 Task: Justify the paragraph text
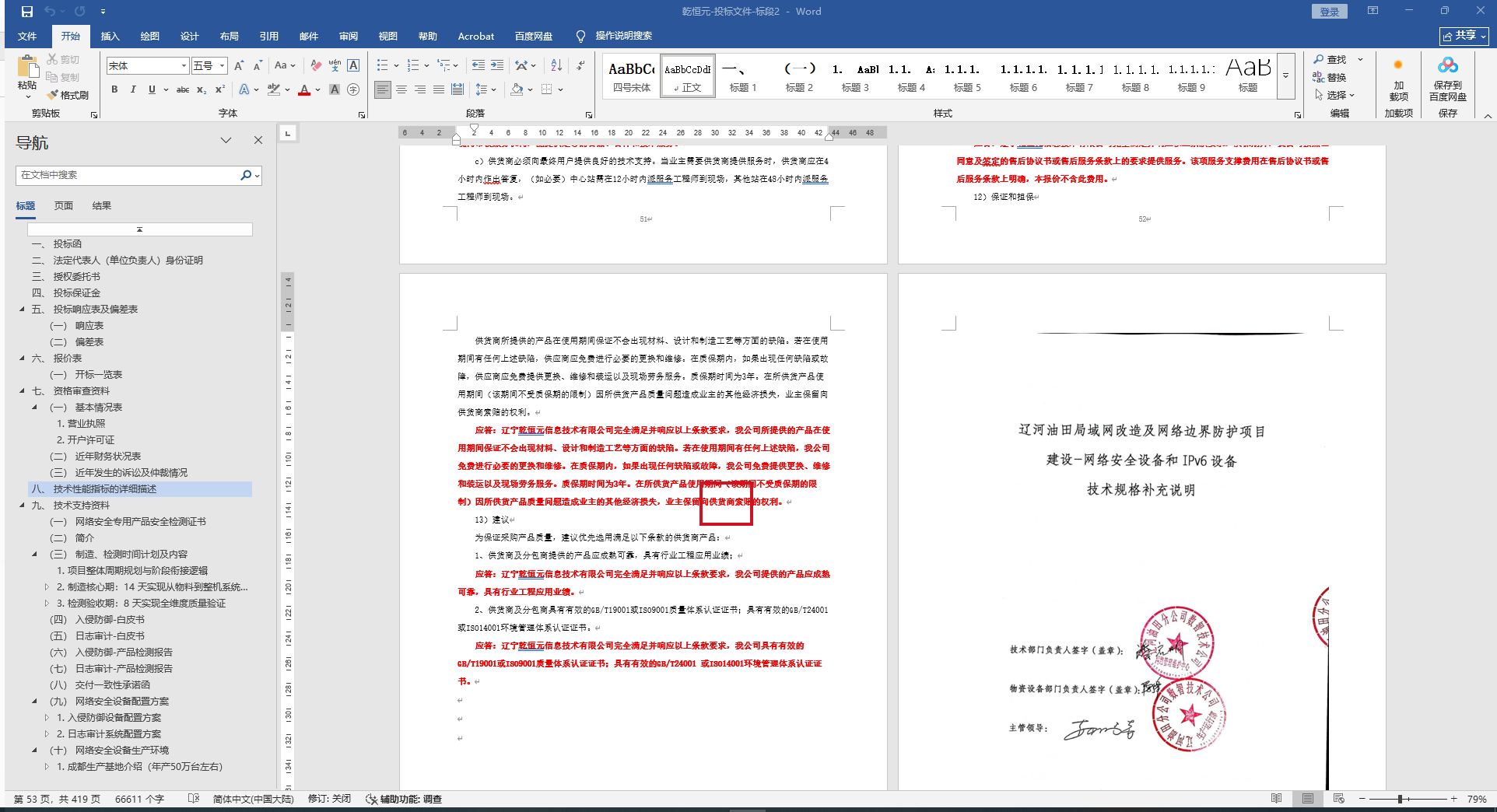tap(439, 89)
